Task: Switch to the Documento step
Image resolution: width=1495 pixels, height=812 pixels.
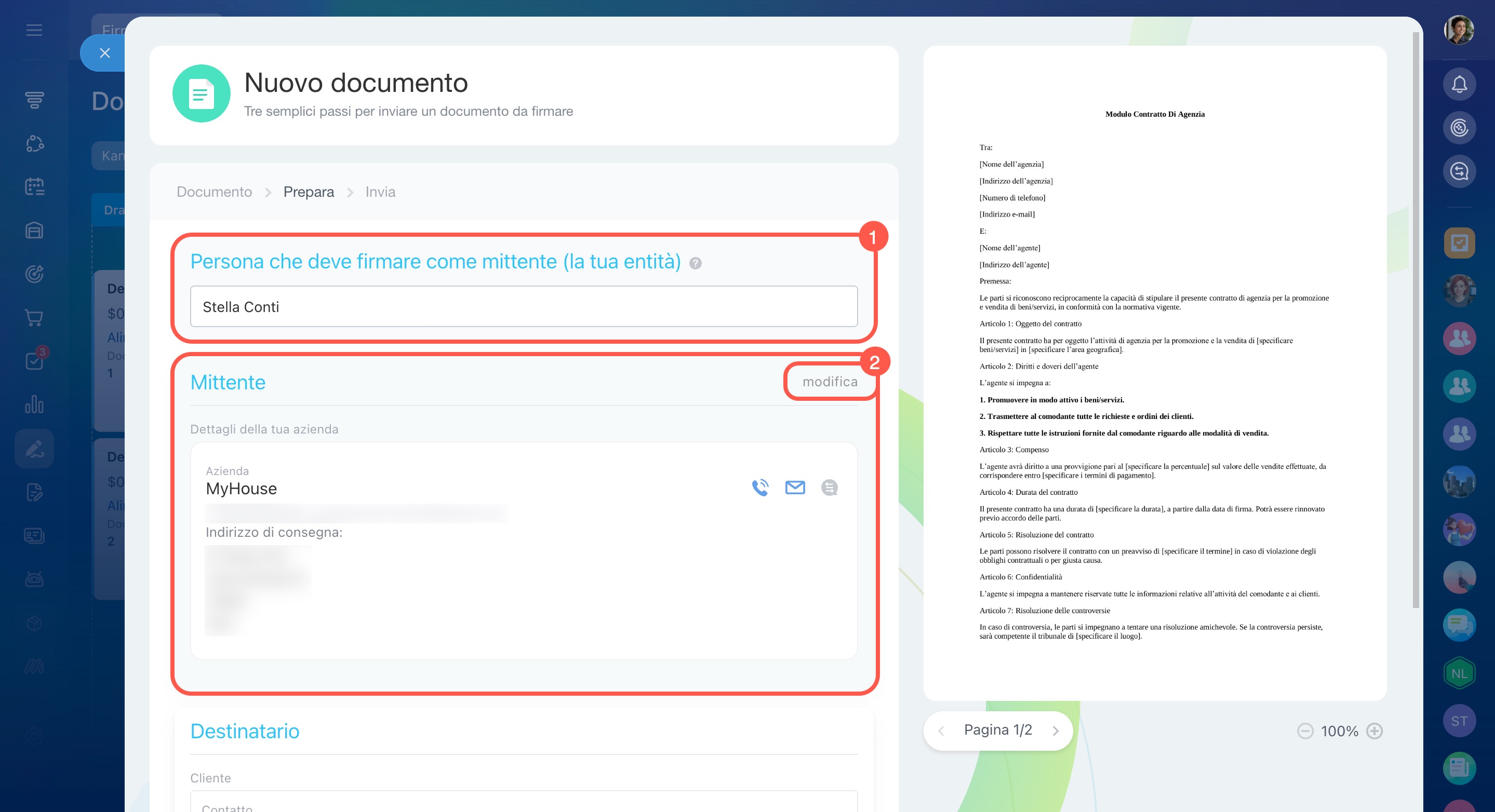Action: click(x=214, y=192)
